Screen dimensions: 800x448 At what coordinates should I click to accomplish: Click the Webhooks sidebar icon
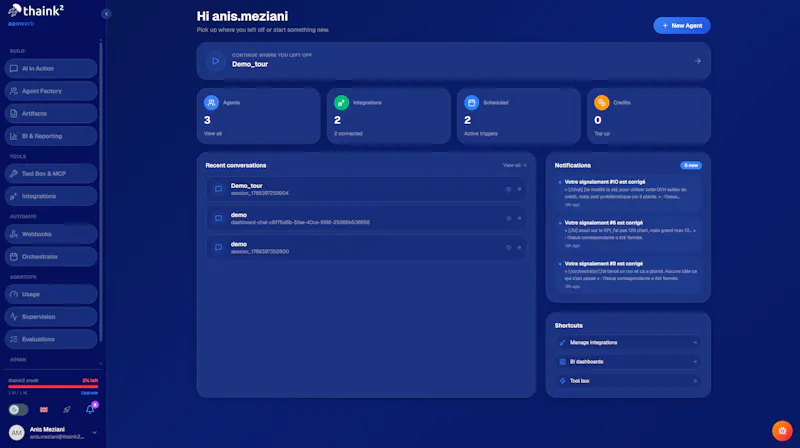pos(14,234)
